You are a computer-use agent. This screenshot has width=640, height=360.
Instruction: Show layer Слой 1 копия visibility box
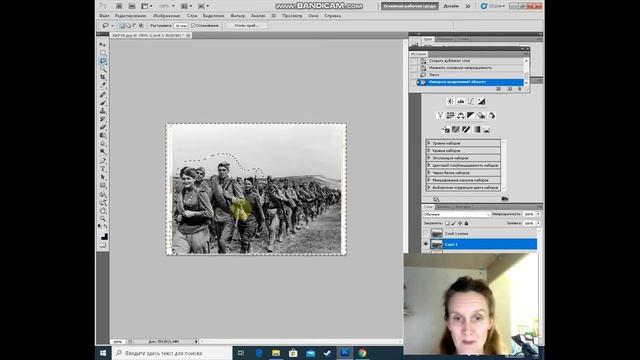[x=426, y=233]
